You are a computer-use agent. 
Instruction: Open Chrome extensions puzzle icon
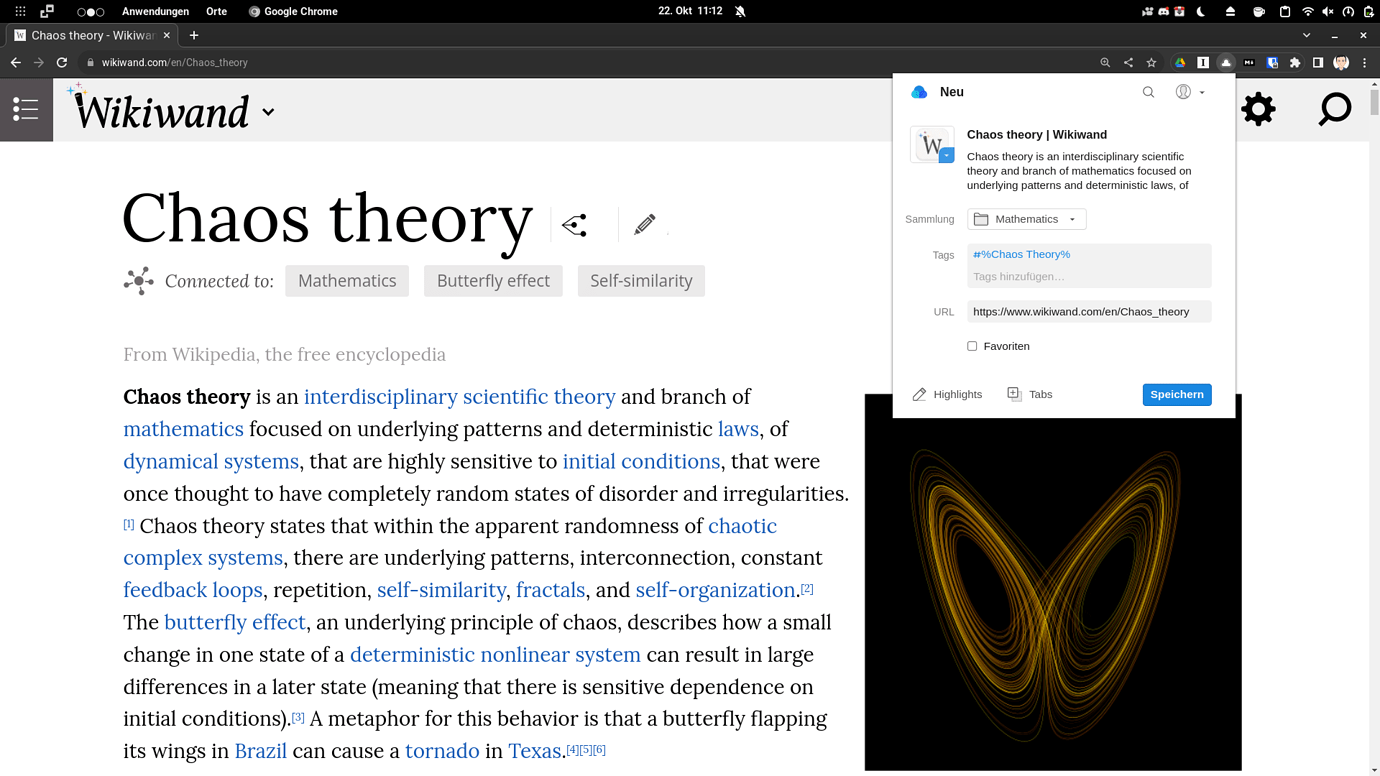point(1295,62)
